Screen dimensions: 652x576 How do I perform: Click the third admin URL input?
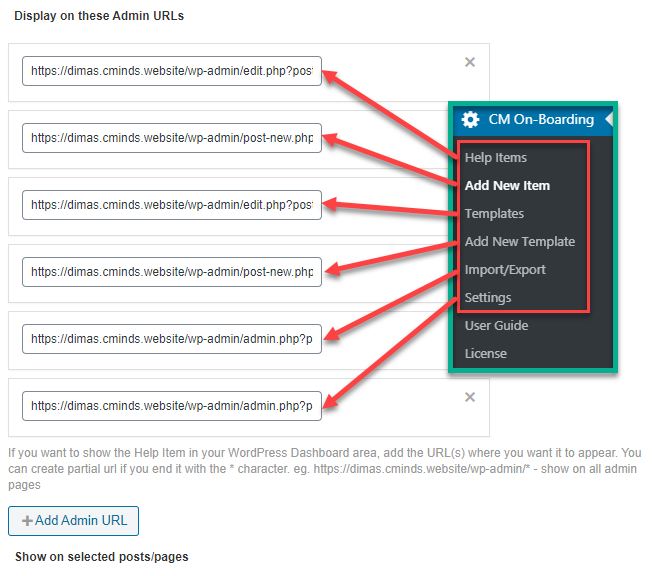172,205
